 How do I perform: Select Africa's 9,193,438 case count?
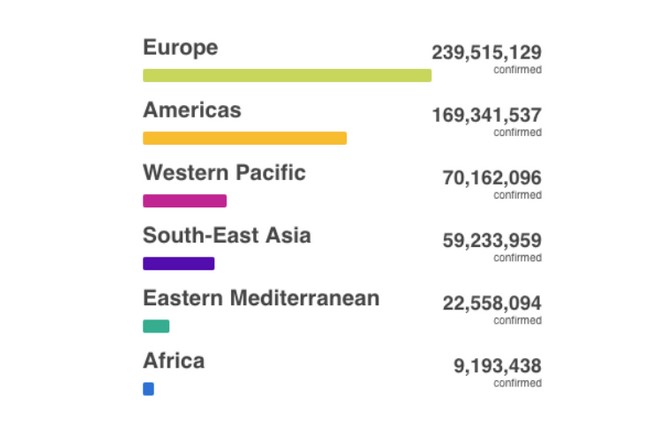point(498,366)
